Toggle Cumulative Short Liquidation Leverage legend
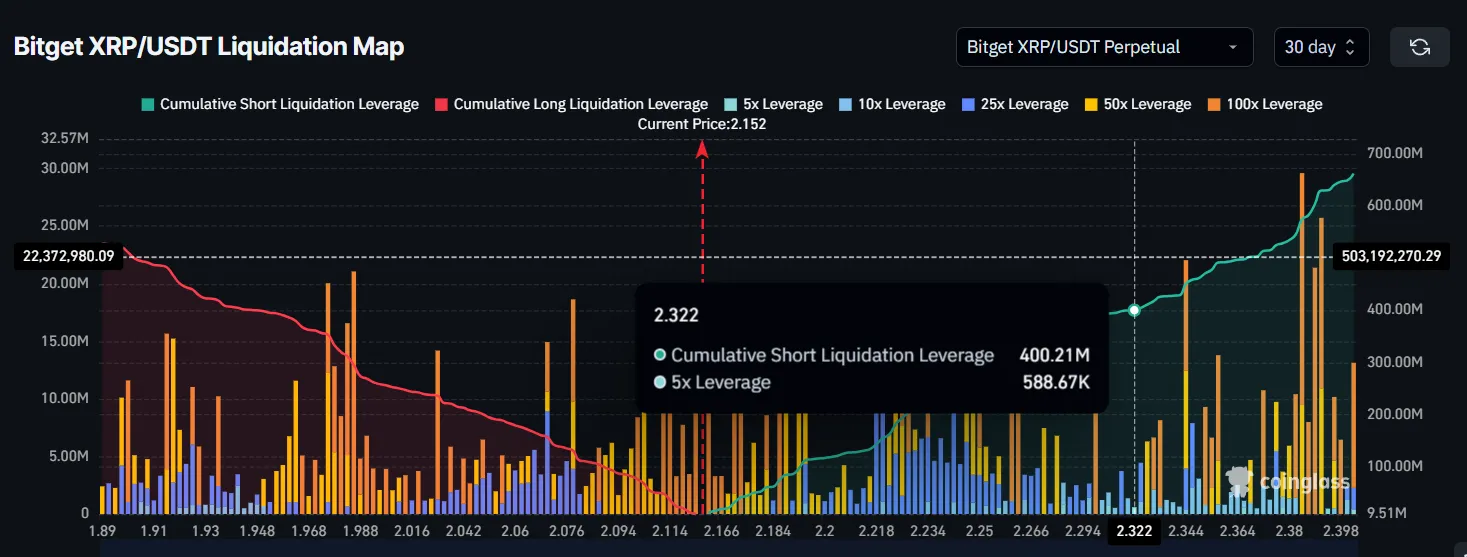Image resolution: width=1467 pixels, height=557 pixels. click(x=280, y=104)
